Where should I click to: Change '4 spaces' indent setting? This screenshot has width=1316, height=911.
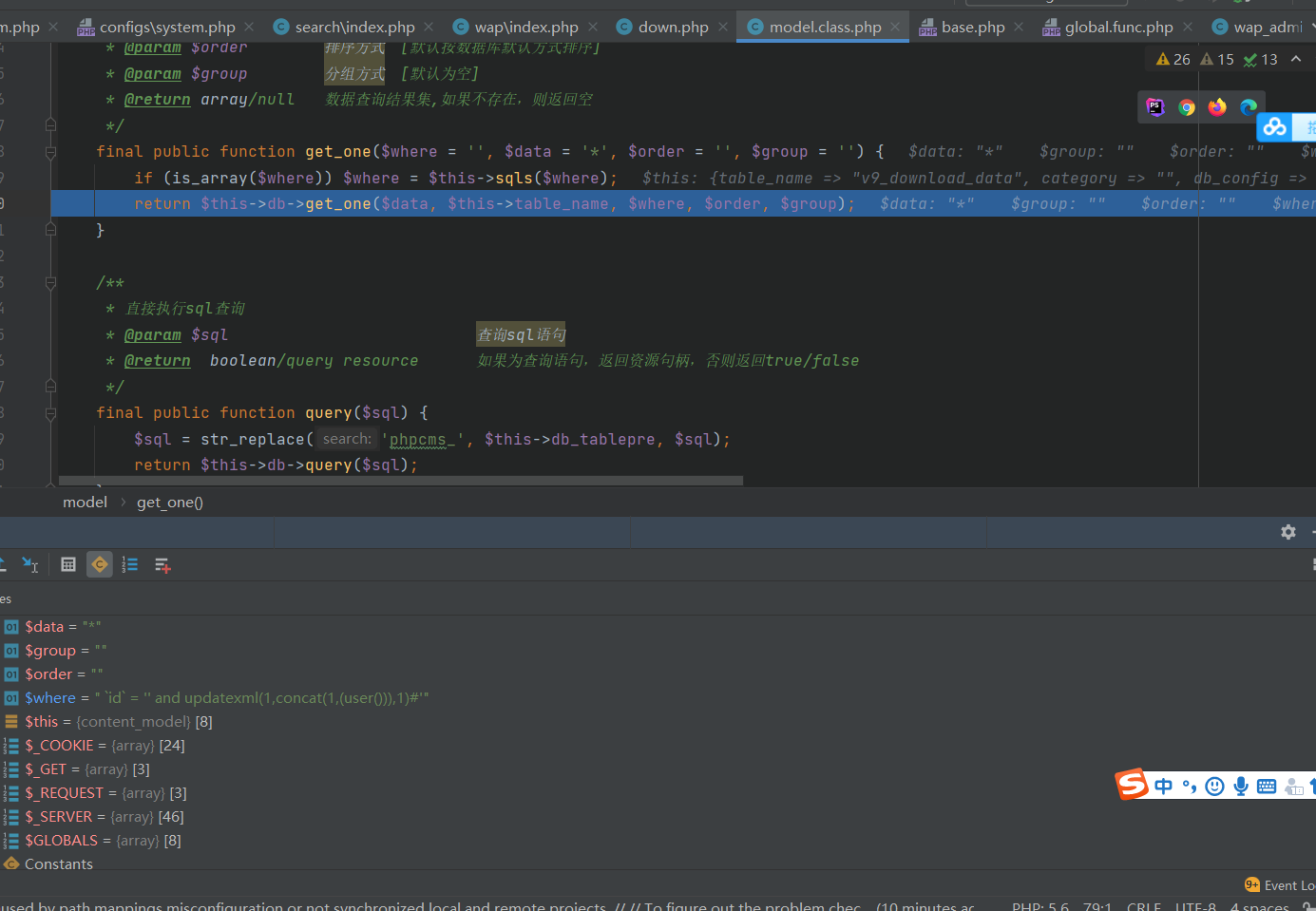tap(1260, 907)
